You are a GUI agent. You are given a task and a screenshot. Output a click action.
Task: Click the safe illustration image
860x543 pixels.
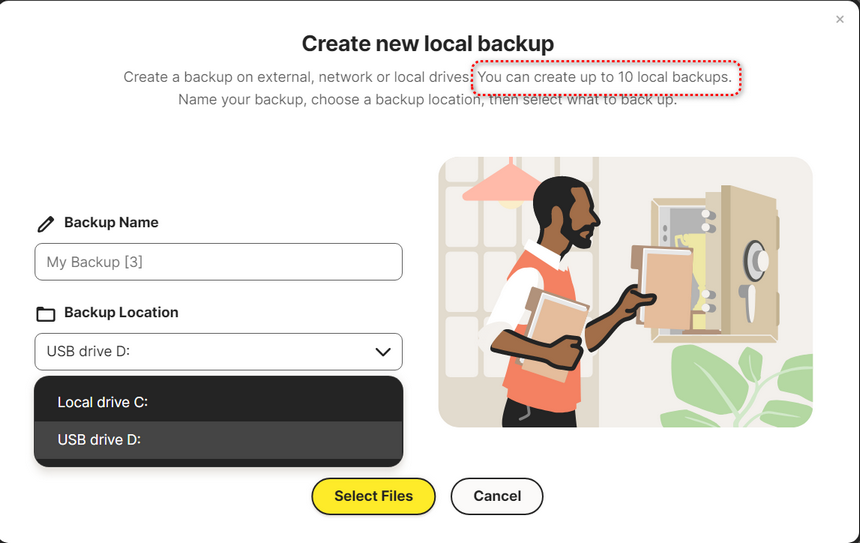[x=625, y=292]
